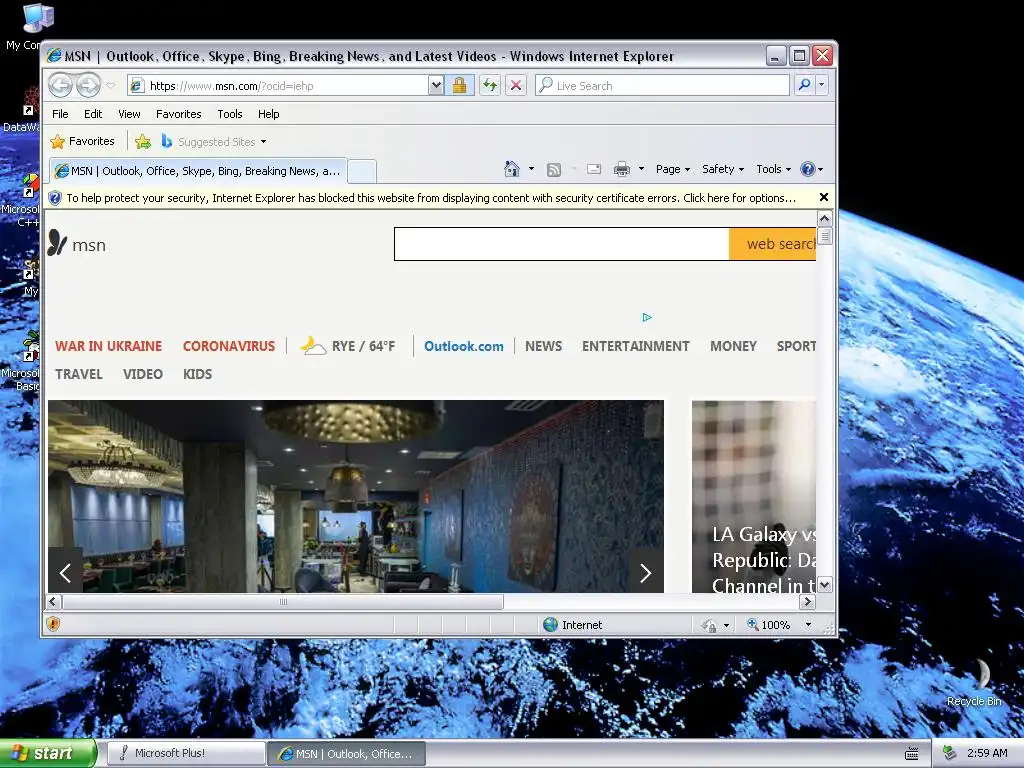Image resolution: width=1024 pixels, height=768 pixels.
Task: Click the Read Mail envelope icon
Action: pyautogui.click(x=594, y=169)
